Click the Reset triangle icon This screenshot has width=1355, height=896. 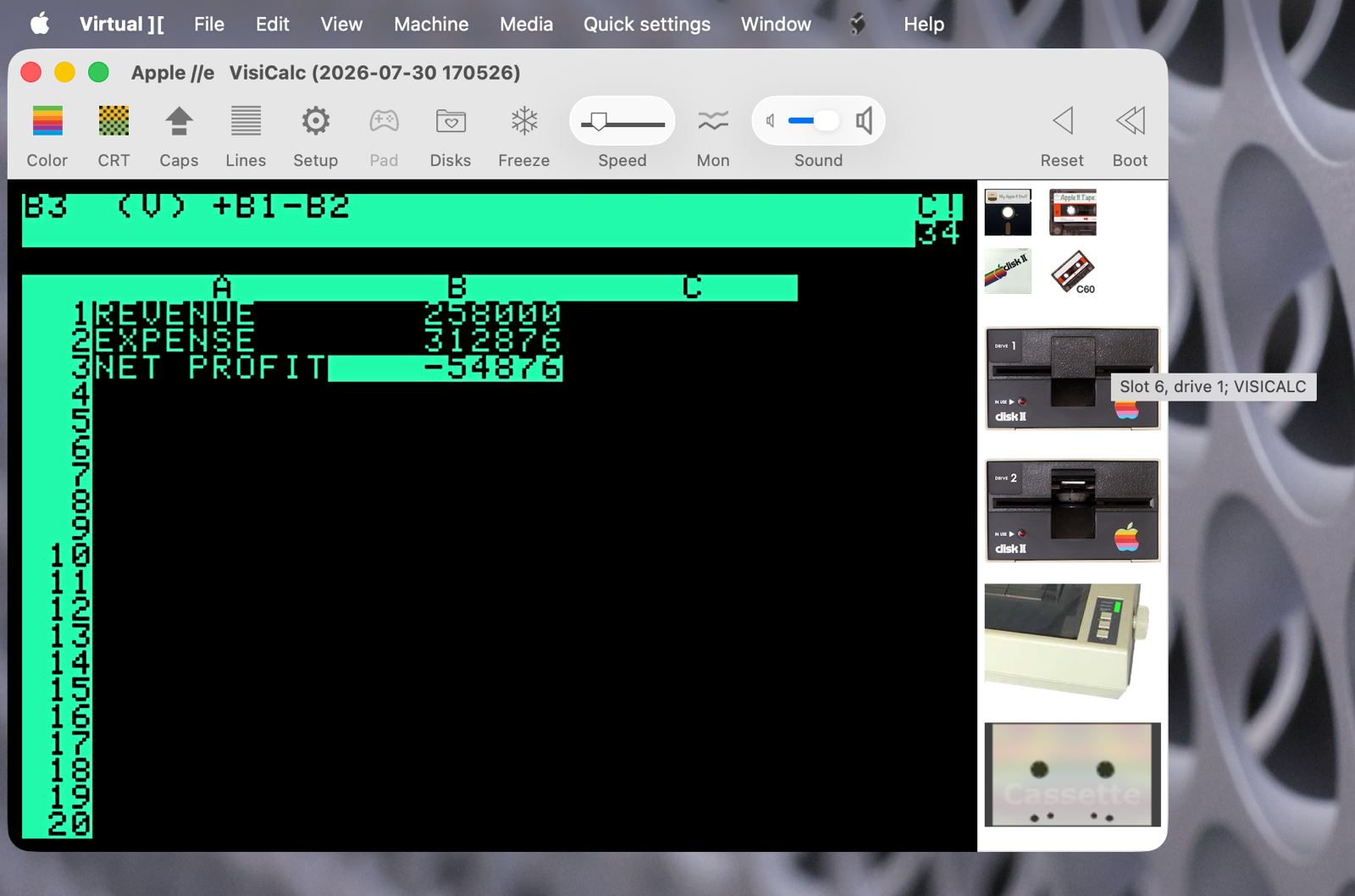(x=1063, y=121)
